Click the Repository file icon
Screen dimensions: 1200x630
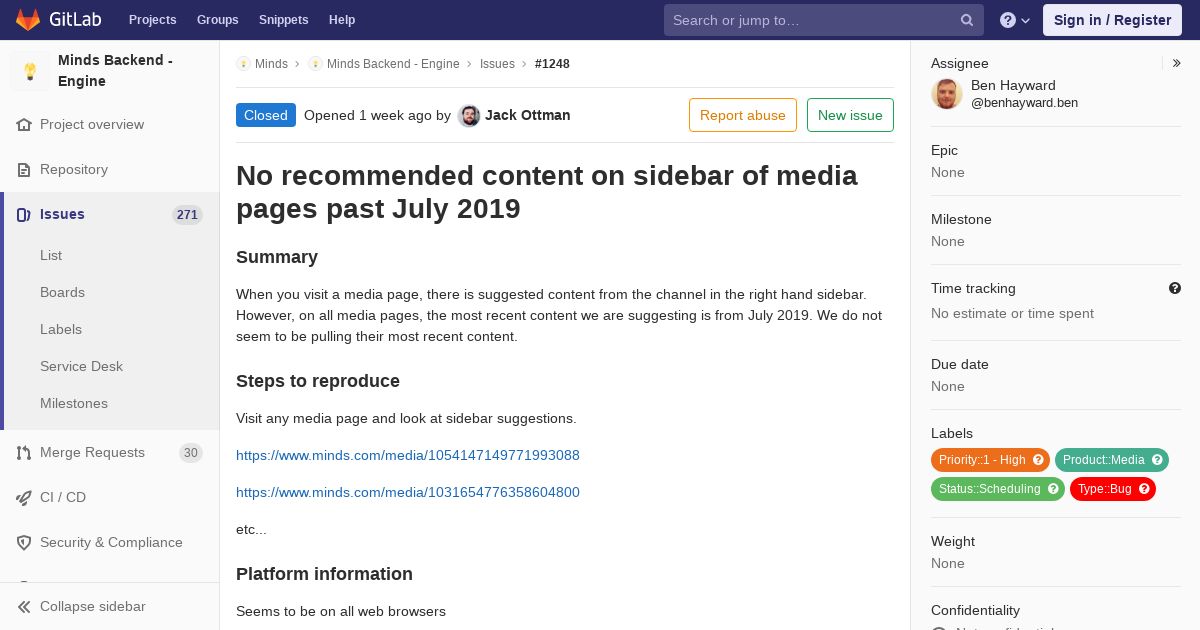pos(24,170)
